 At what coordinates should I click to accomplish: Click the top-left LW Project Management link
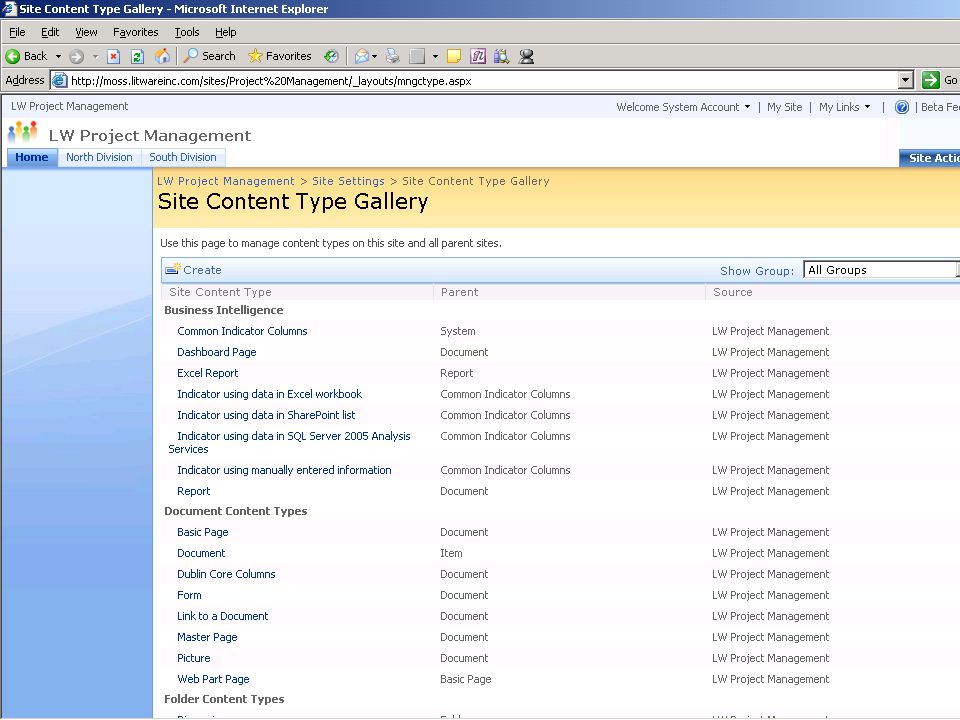[70, 107]
